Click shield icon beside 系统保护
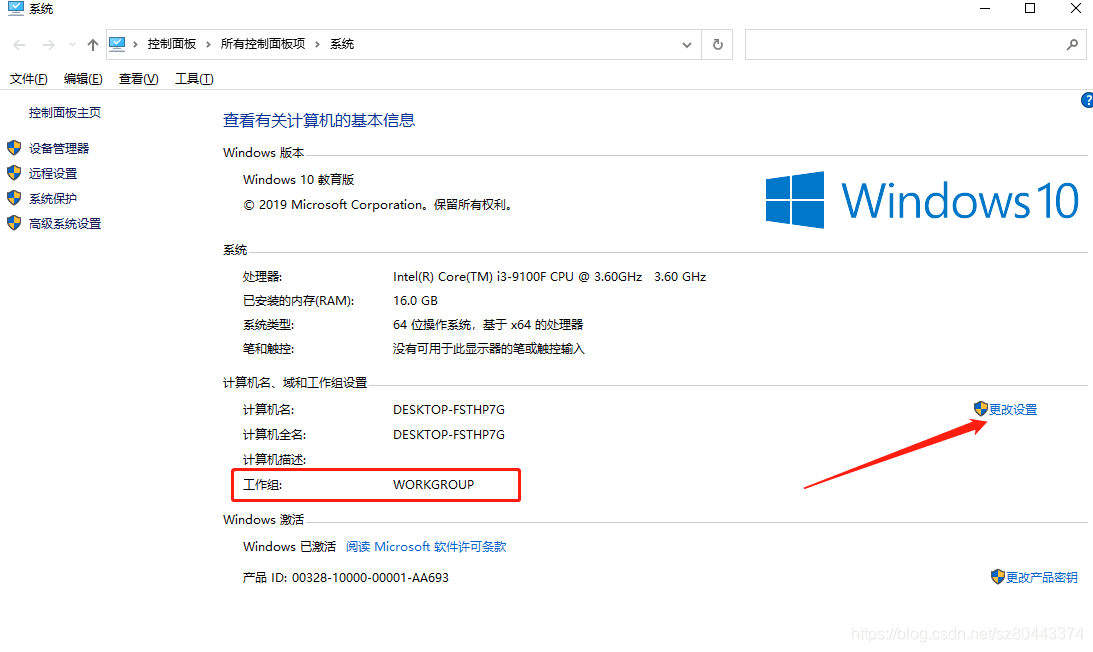The width and height of the screenshot is (1093, 652). point(14,197)
